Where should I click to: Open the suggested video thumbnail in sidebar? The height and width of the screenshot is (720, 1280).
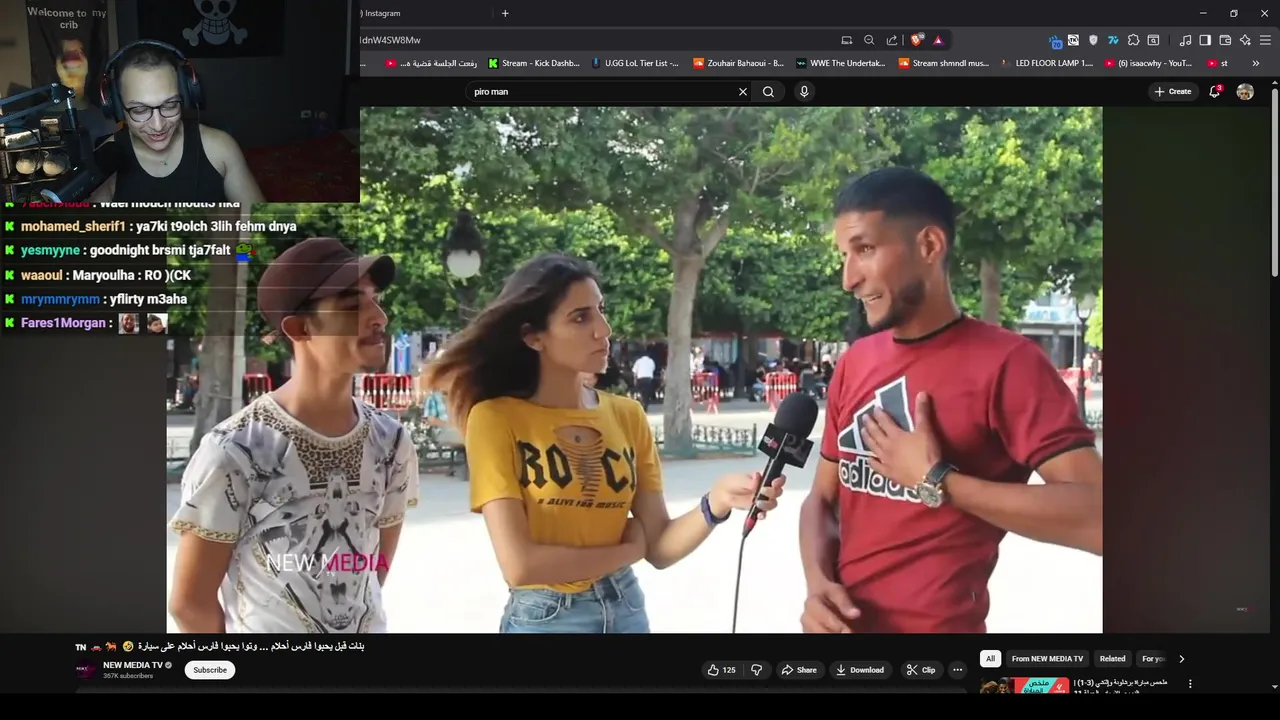[x=1024, y=685]
